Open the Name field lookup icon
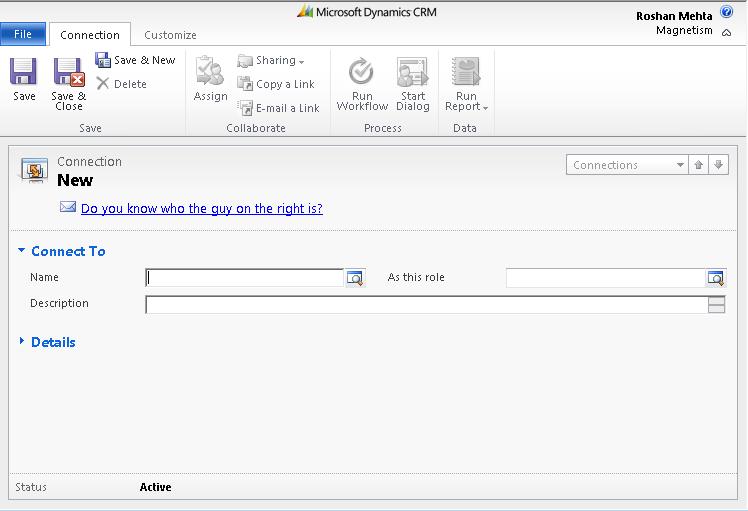 (355, 278)
